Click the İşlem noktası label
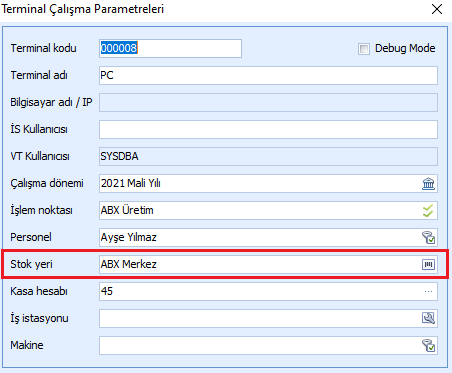The height and width of the screenshot is (373, 452). pos(41,210)
